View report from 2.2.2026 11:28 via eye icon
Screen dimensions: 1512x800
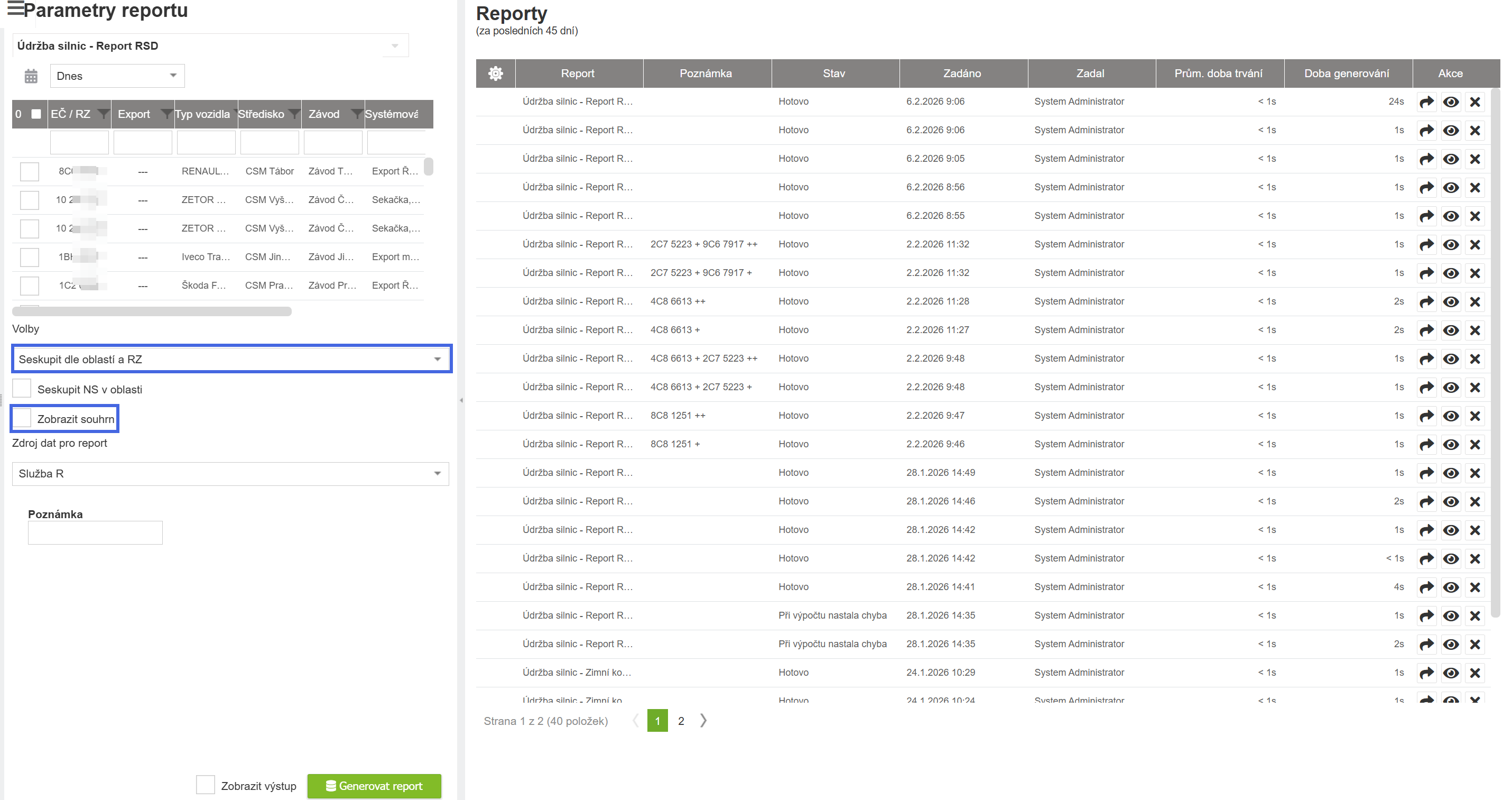(1451, 302)
